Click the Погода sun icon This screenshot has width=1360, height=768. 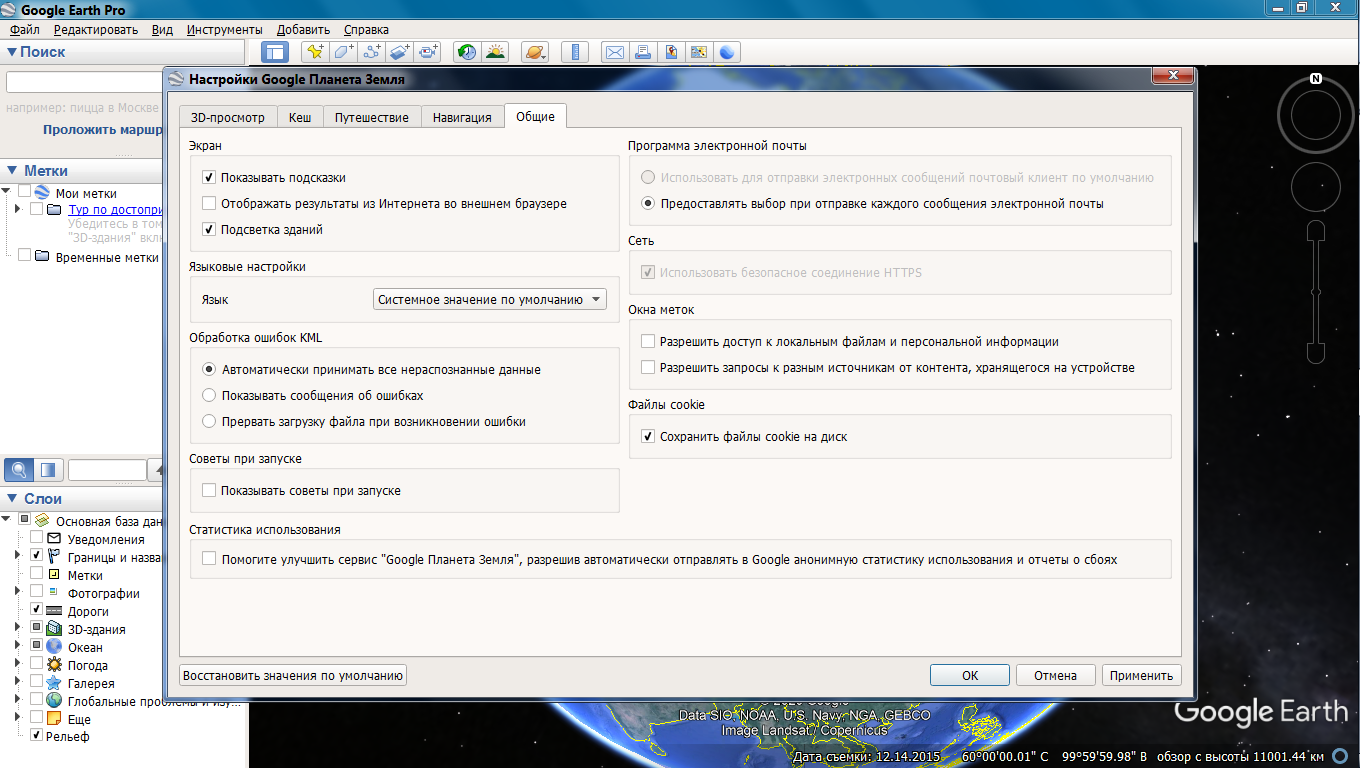point(56,665)
